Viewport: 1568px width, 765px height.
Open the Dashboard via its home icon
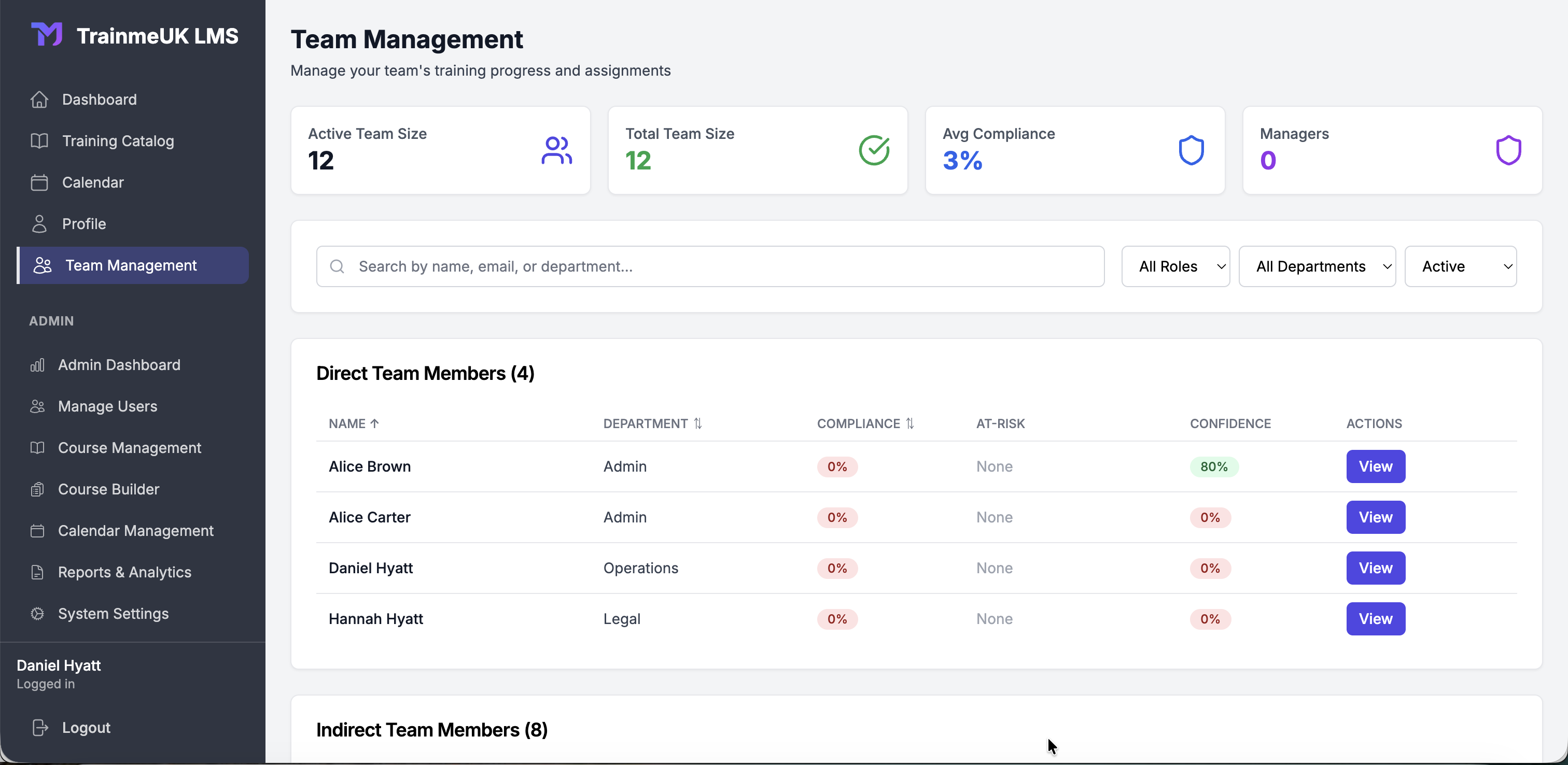39,99
